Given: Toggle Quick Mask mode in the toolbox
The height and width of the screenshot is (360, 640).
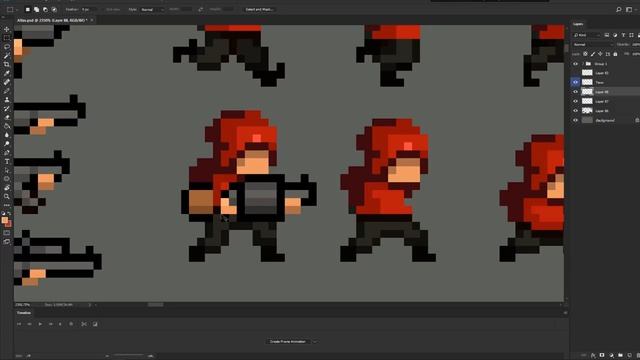Looking at the screenshot, I should [x=7, y=233].
